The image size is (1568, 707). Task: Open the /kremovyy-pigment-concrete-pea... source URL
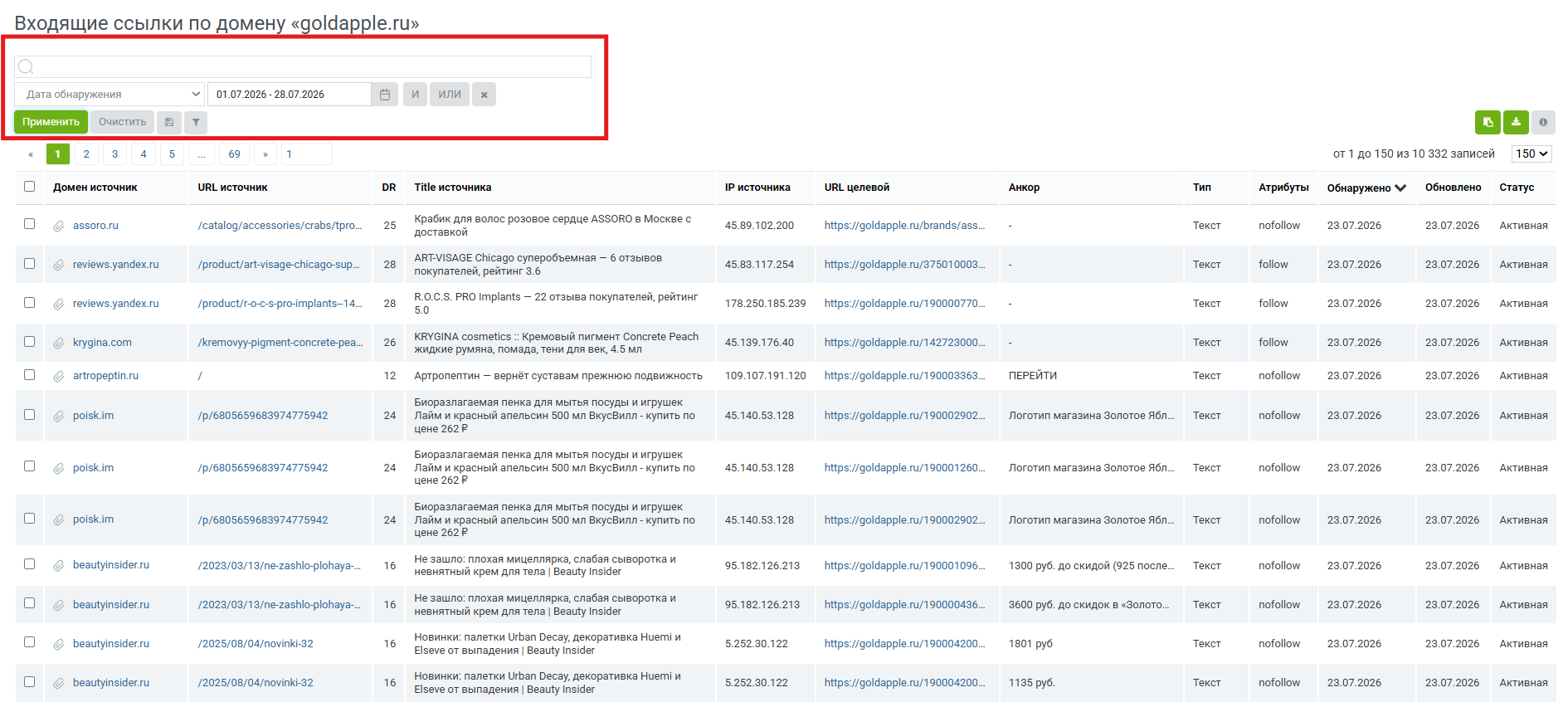pos(280,343)
